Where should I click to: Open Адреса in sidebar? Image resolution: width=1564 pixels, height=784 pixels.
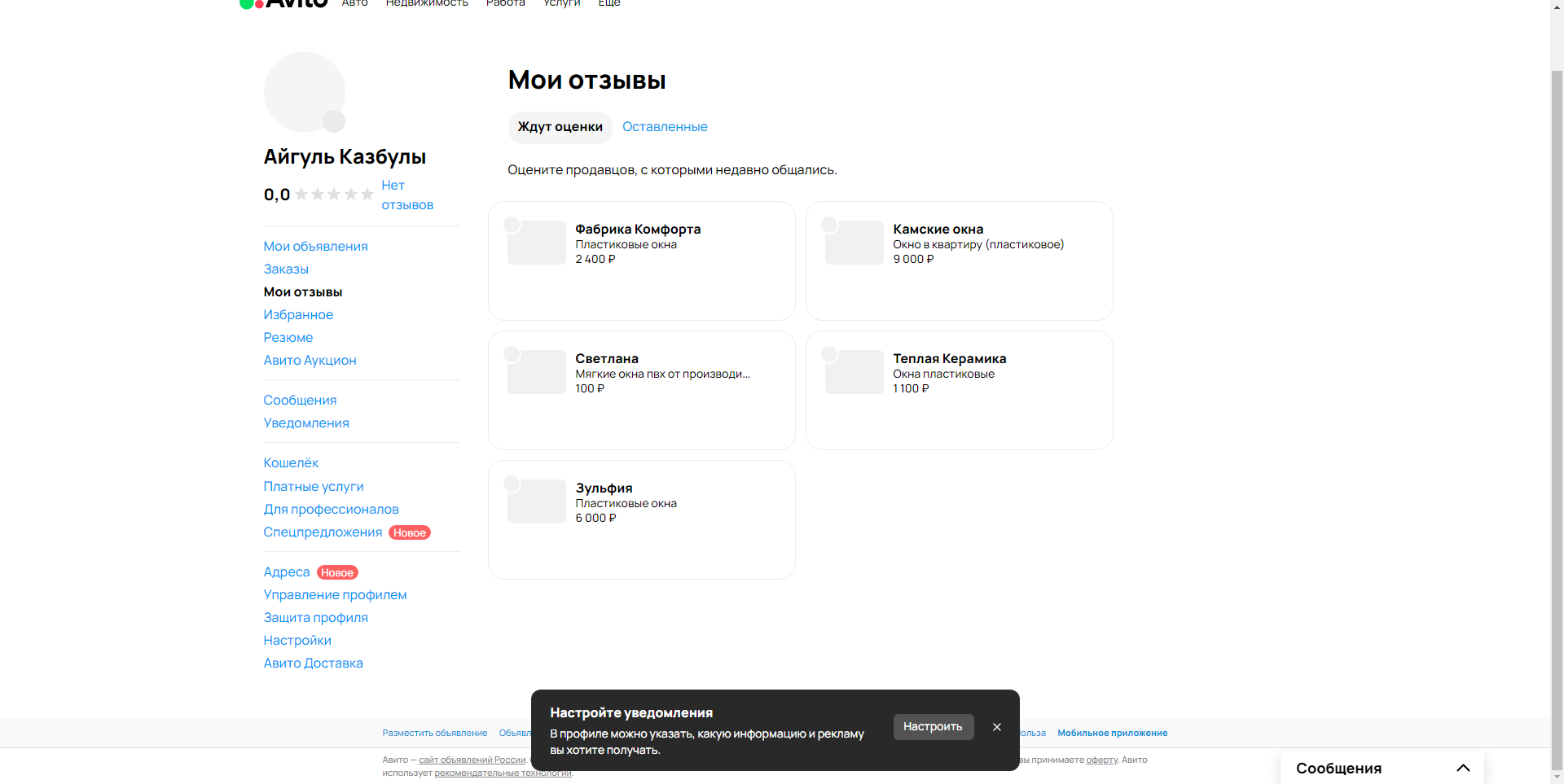point(287,572)
